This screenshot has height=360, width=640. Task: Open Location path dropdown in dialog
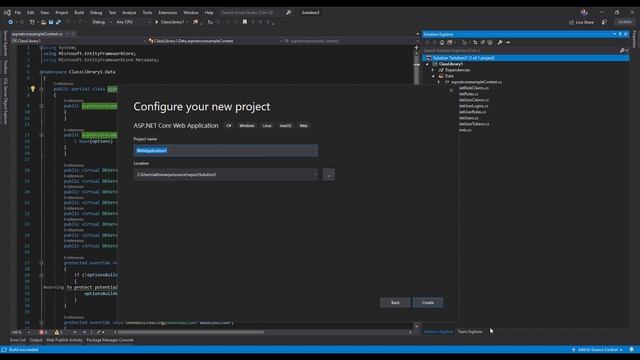315,175
